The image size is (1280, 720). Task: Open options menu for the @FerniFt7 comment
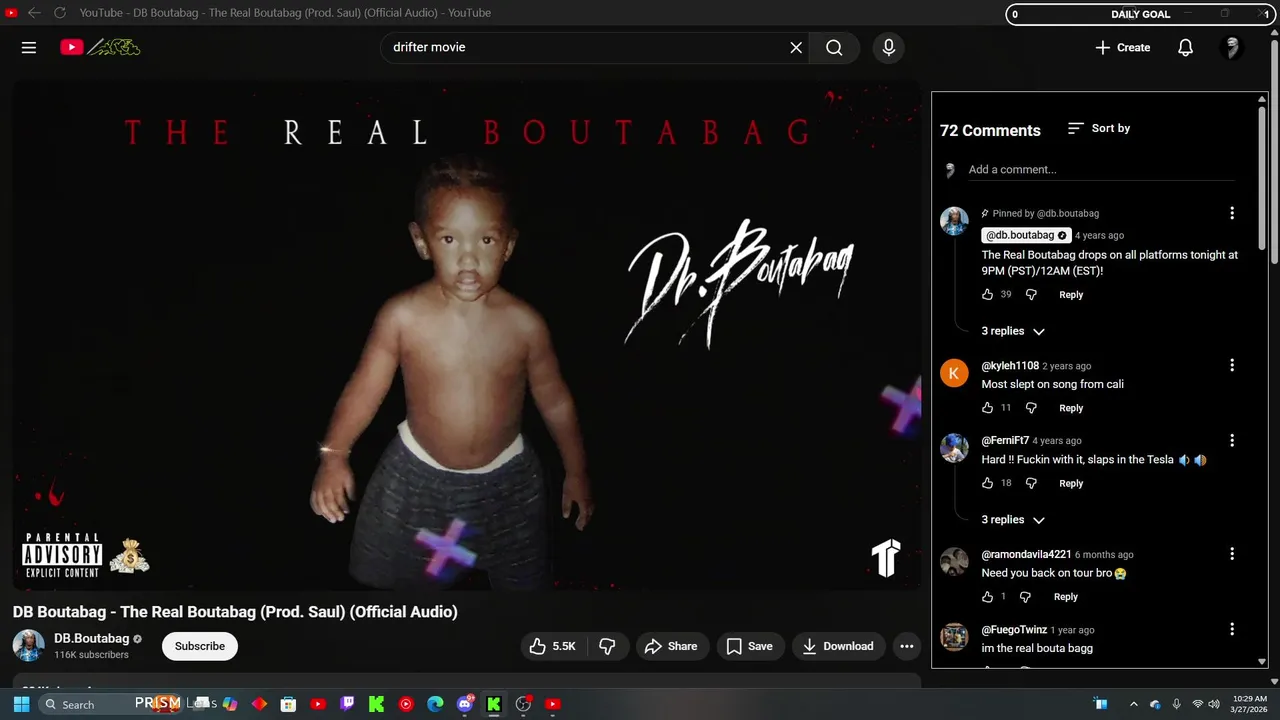1232,440
